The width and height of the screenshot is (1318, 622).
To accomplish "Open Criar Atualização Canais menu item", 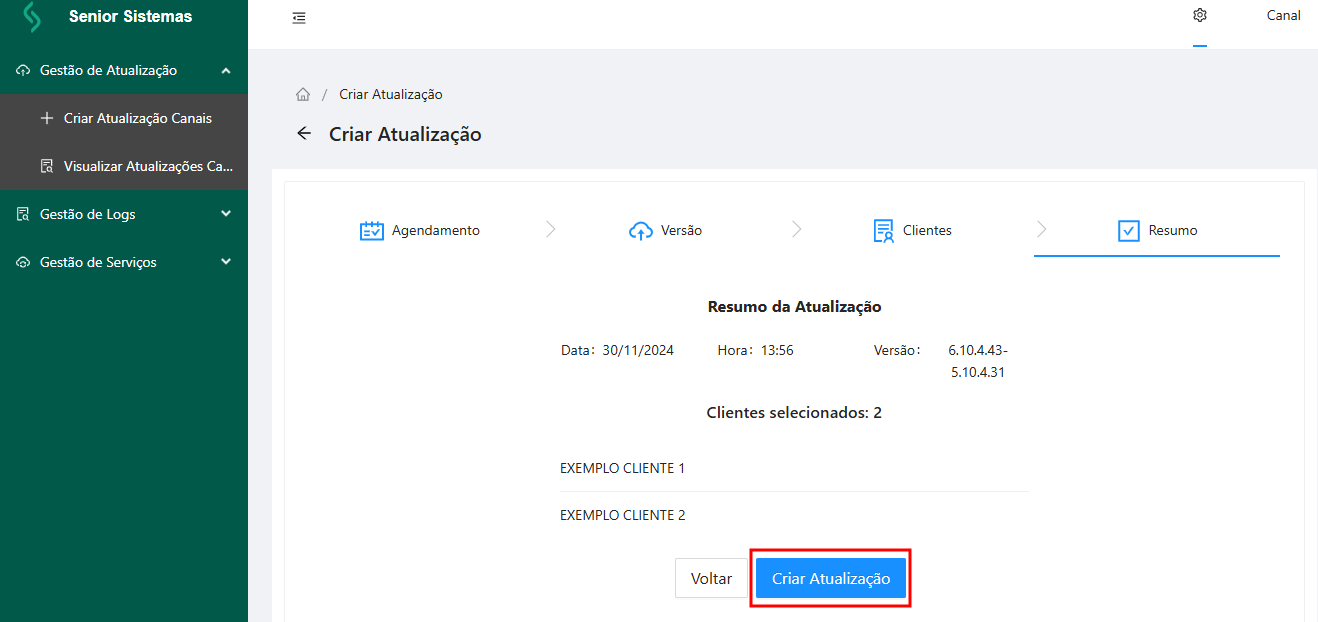I will point(124,118).
